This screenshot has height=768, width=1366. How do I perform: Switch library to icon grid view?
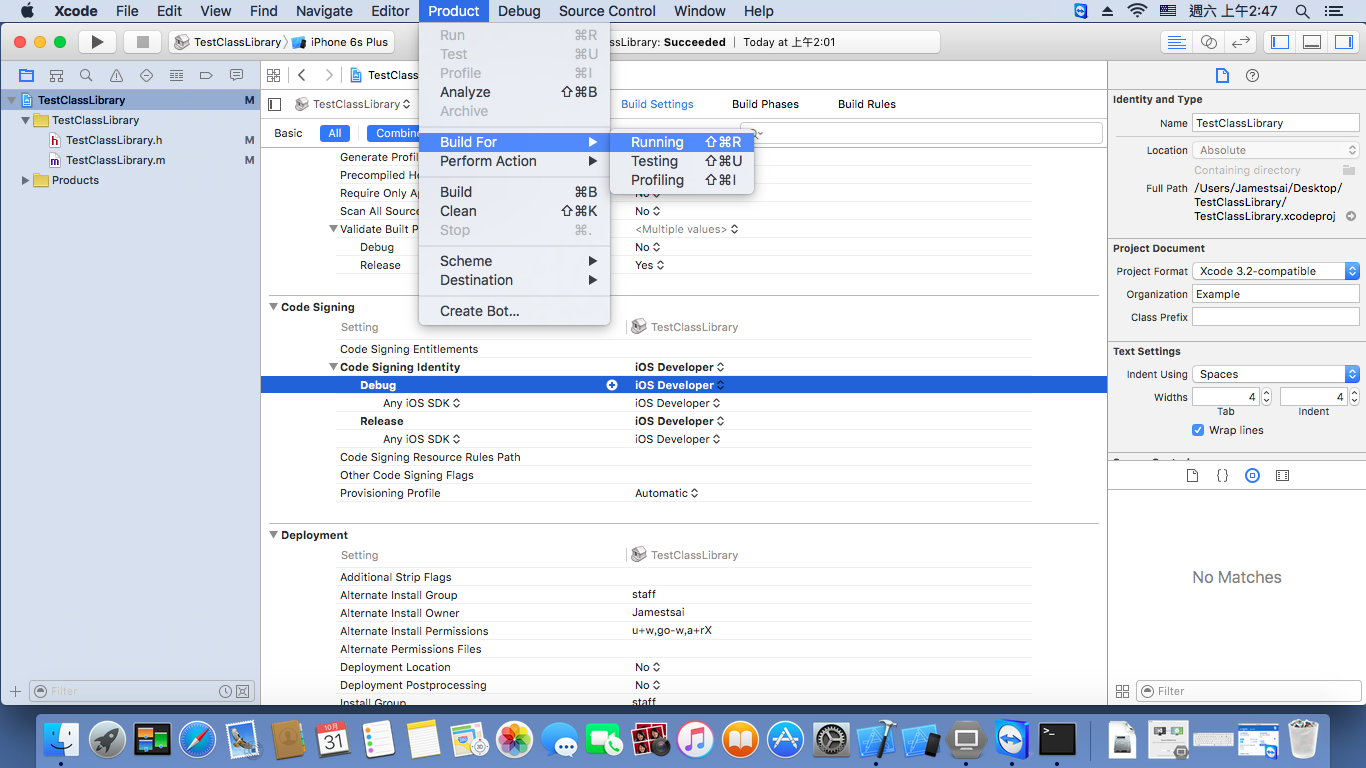pos(1122,691)
